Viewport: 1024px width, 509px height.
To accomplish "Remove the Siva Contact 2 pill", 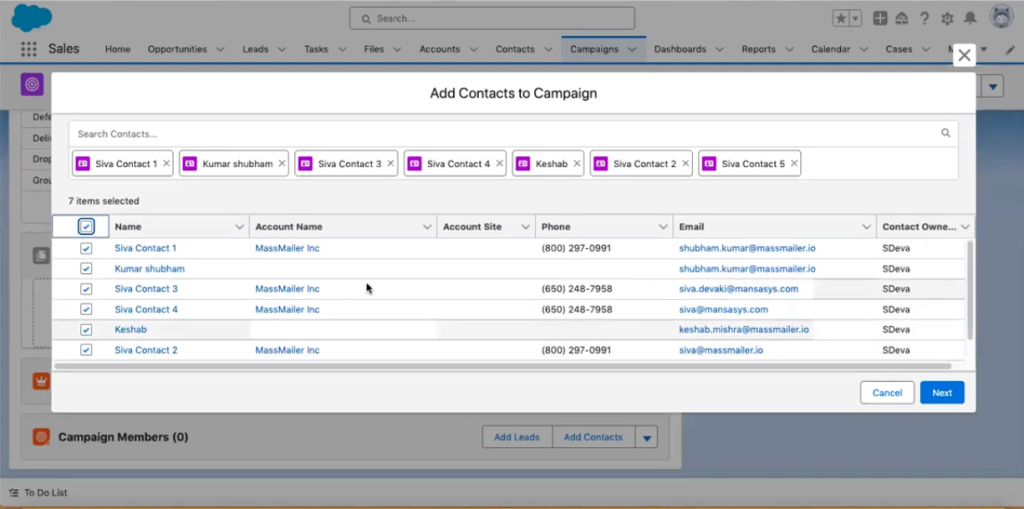I will (x=686, y=164).
